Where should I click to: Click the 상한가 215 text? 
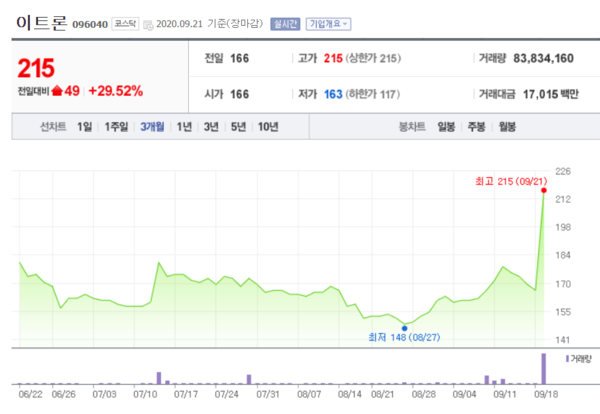(373, 59)
